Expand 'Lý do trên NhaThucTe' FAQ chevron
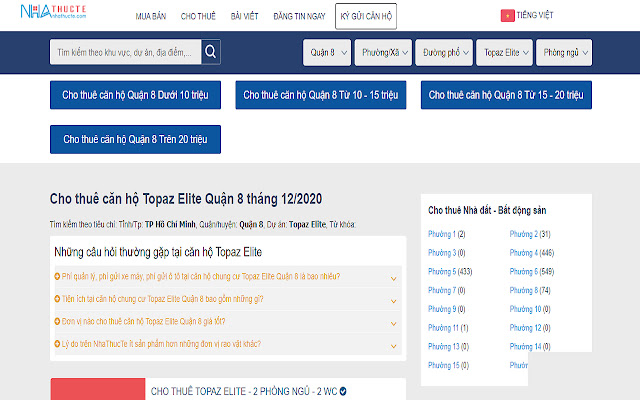 [x=393, y=346]
